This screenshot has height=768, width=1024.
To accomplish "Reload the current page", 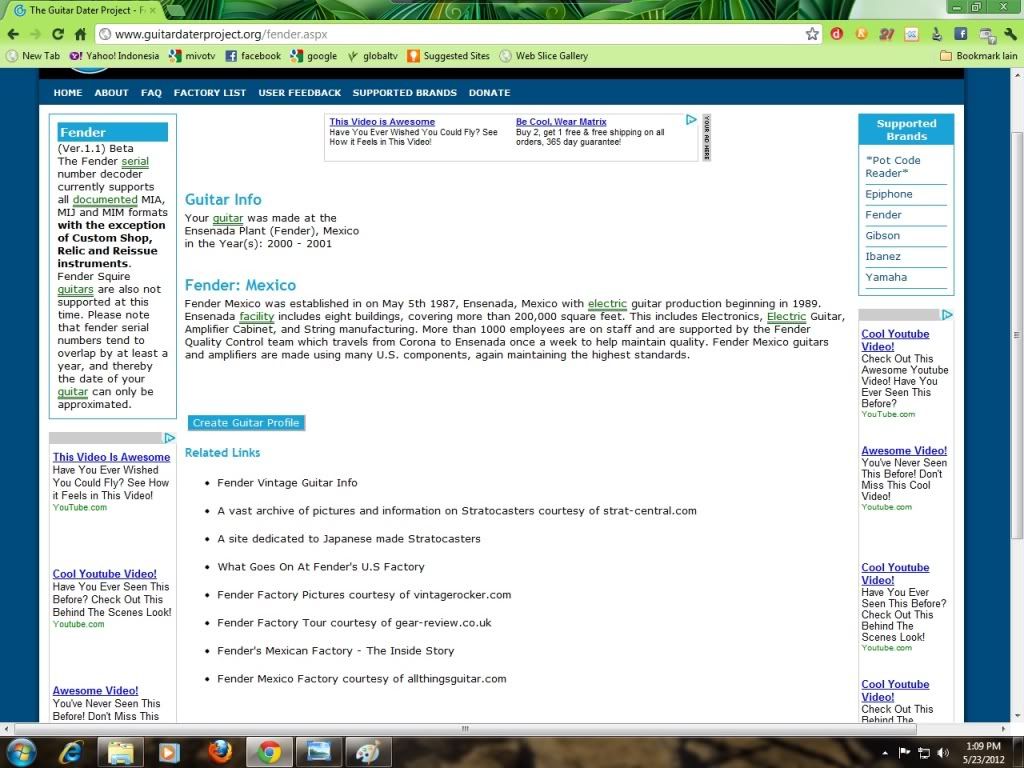I will (58, 34).
